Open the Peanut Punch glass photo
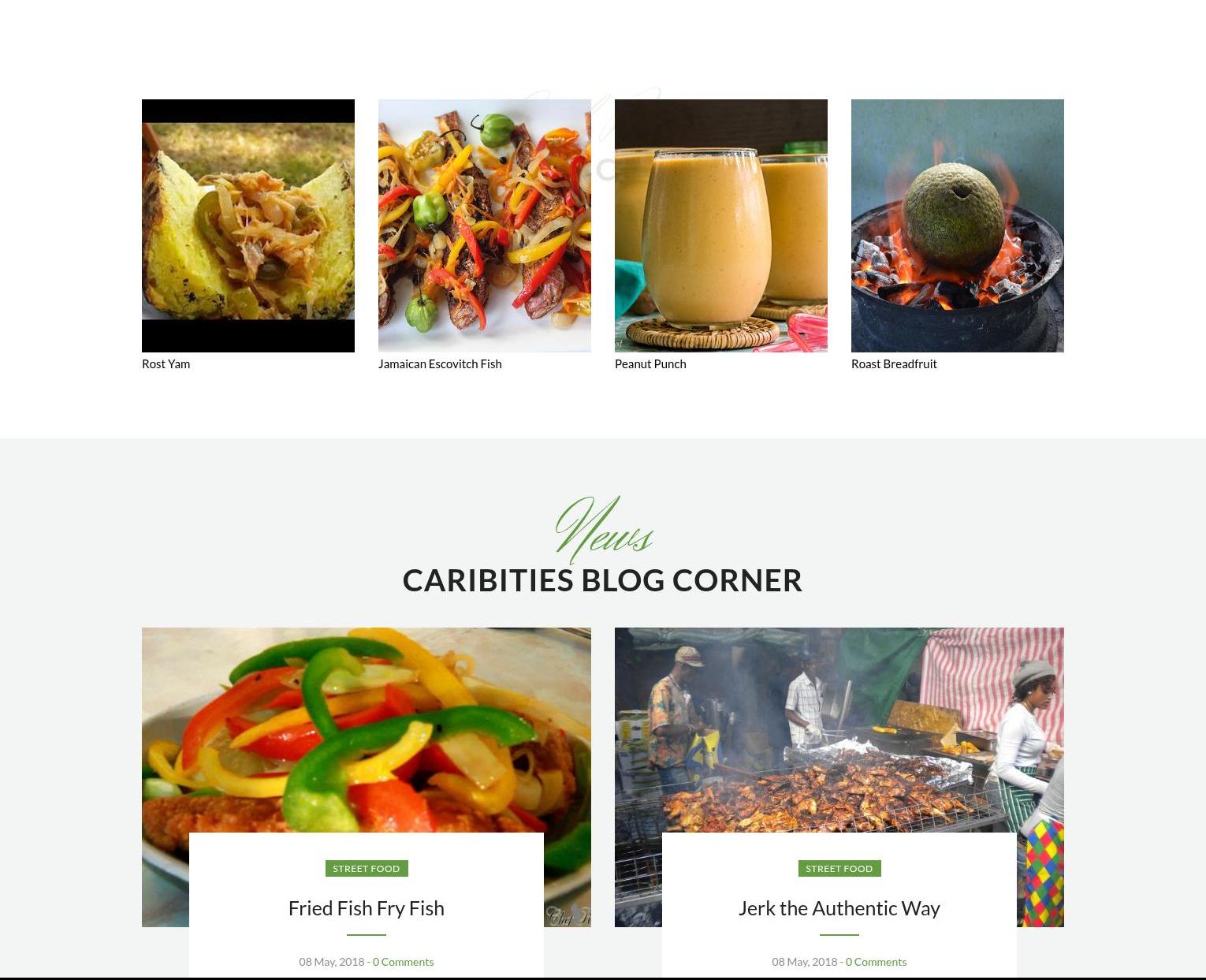This screenshot has height=980, width=1206. point(721,225)
